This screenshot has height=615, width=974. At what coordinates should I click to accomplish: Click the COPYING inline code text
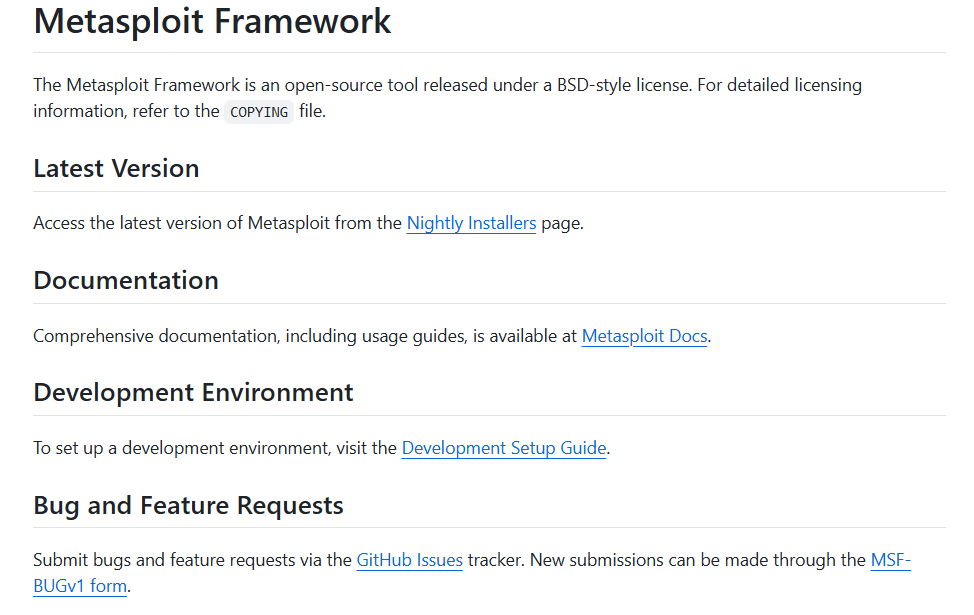259,112
